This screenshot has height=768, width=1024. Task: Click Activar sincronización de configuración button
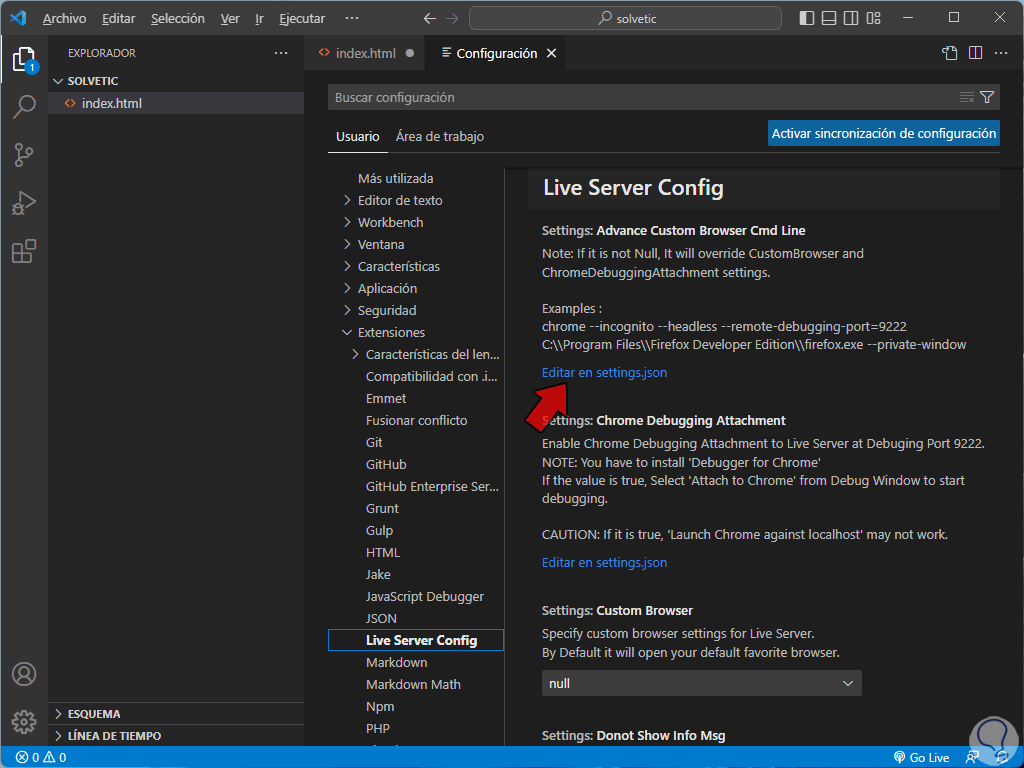point(883,133)
